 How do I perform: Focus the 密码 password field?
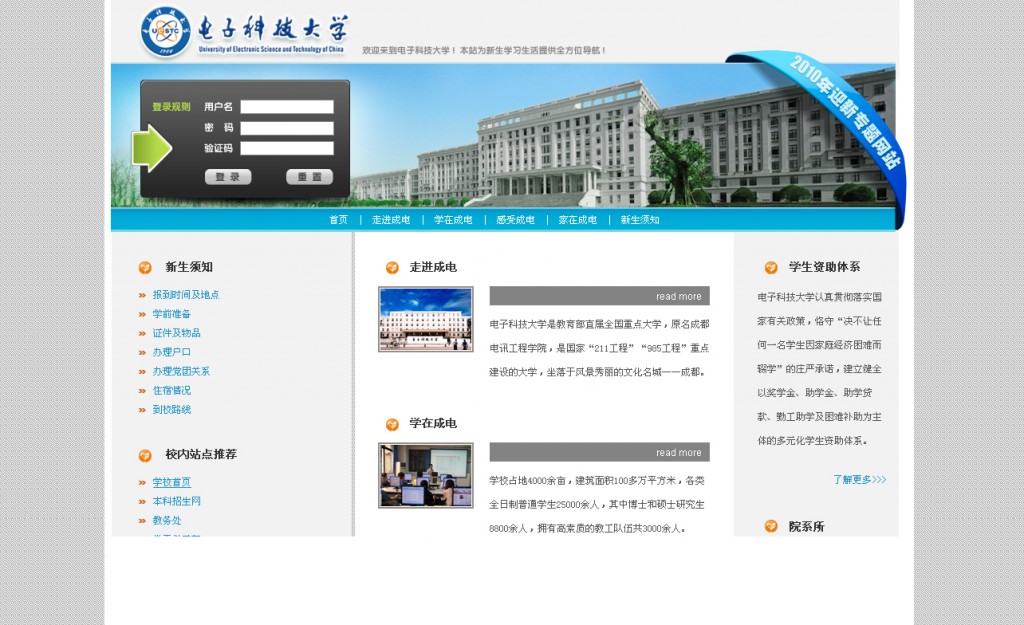tap(287, 128)
